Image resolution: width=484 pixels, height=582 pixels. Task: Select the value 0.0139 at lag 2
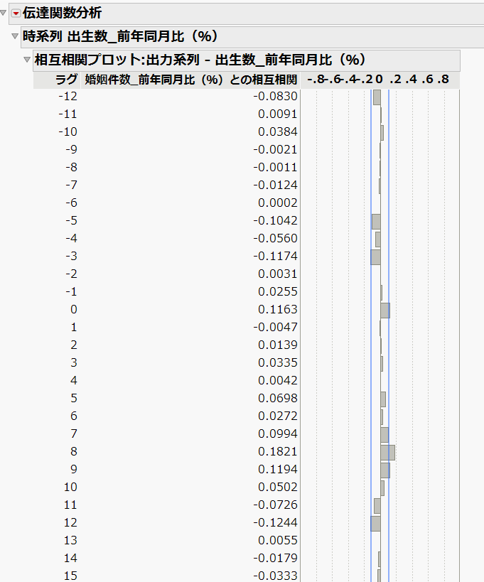click(278, 345)
